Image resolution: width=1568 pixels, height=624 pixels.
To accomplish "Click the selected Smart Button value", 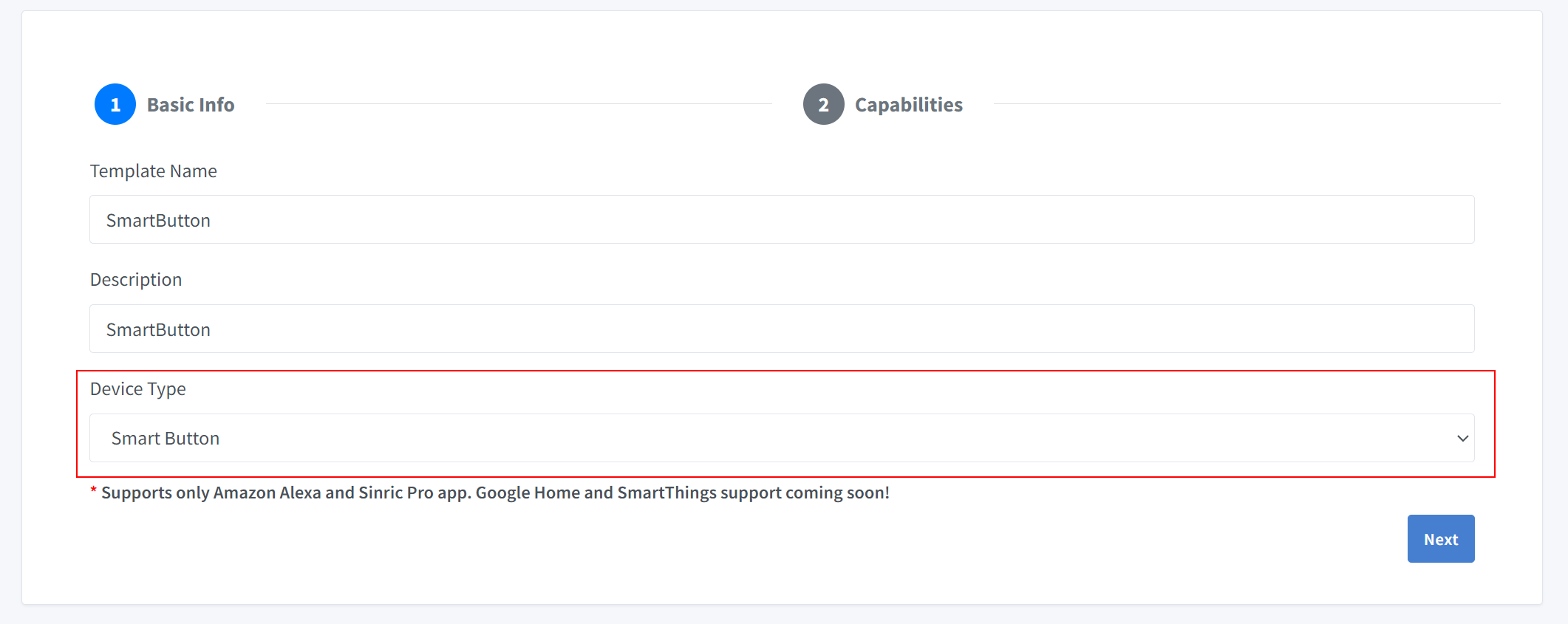I will (x=166, y=439).
